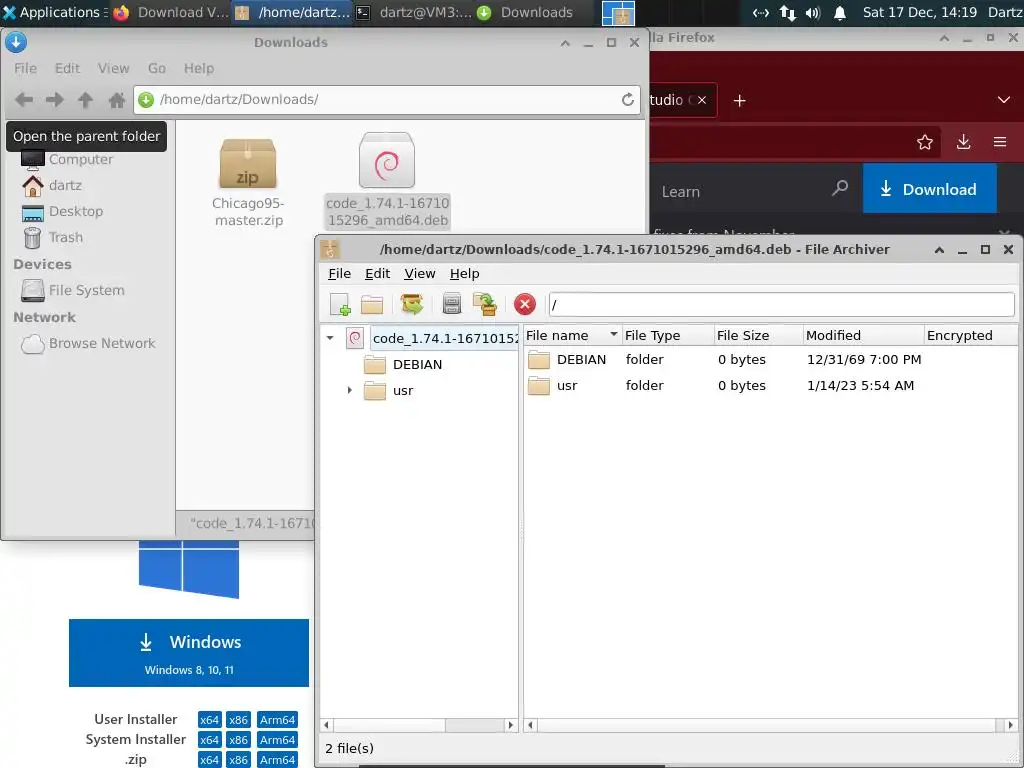1024x768 pixels.
Task: Click the clock showing Sat 17 Dec, 14:19
Action: 920,12
